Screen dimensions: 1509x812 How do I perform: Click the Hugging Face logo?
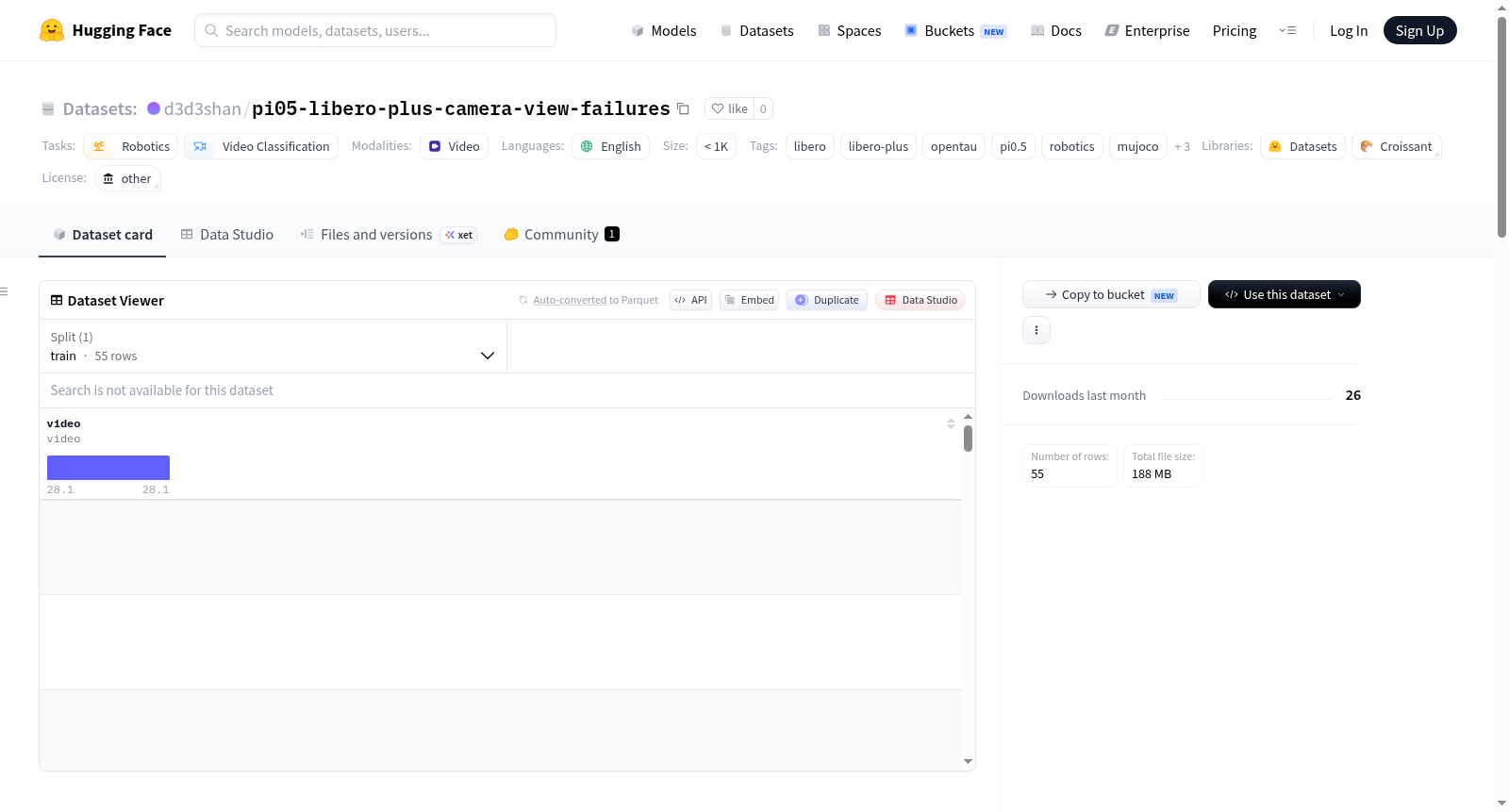pyautogui.click(x=105, y=30)
